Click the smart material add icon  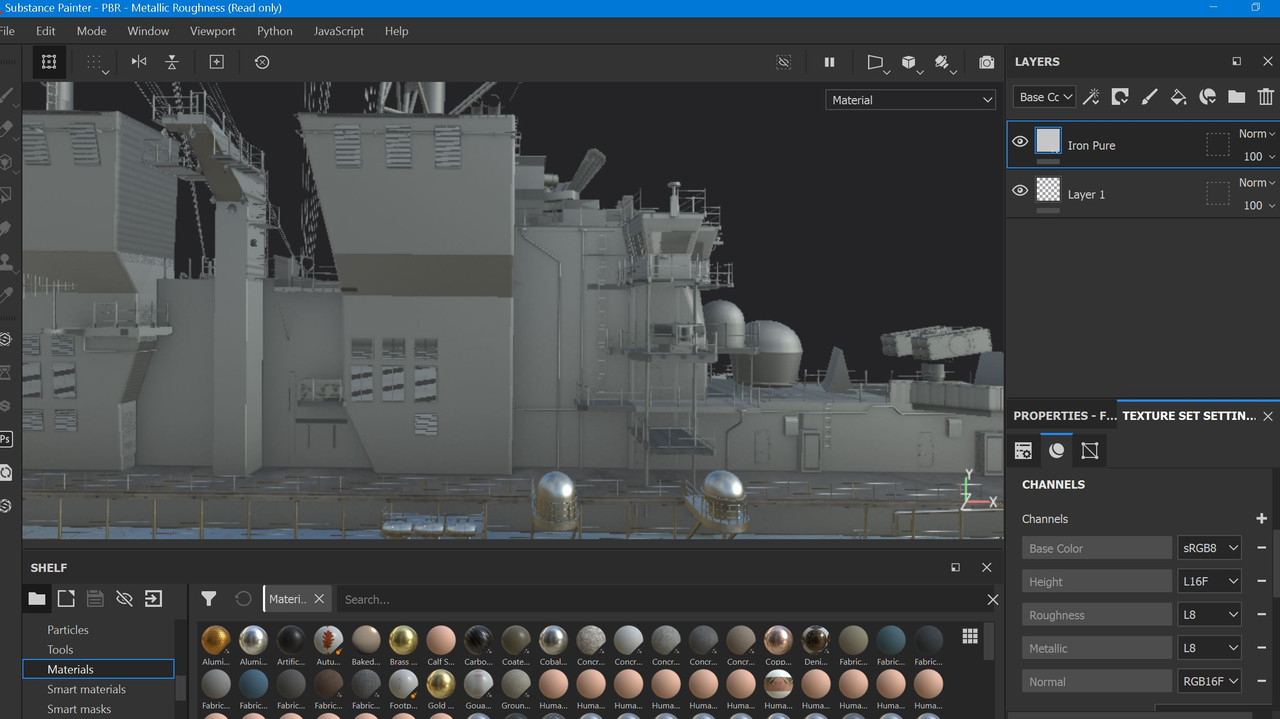(x=1208, y=97)
